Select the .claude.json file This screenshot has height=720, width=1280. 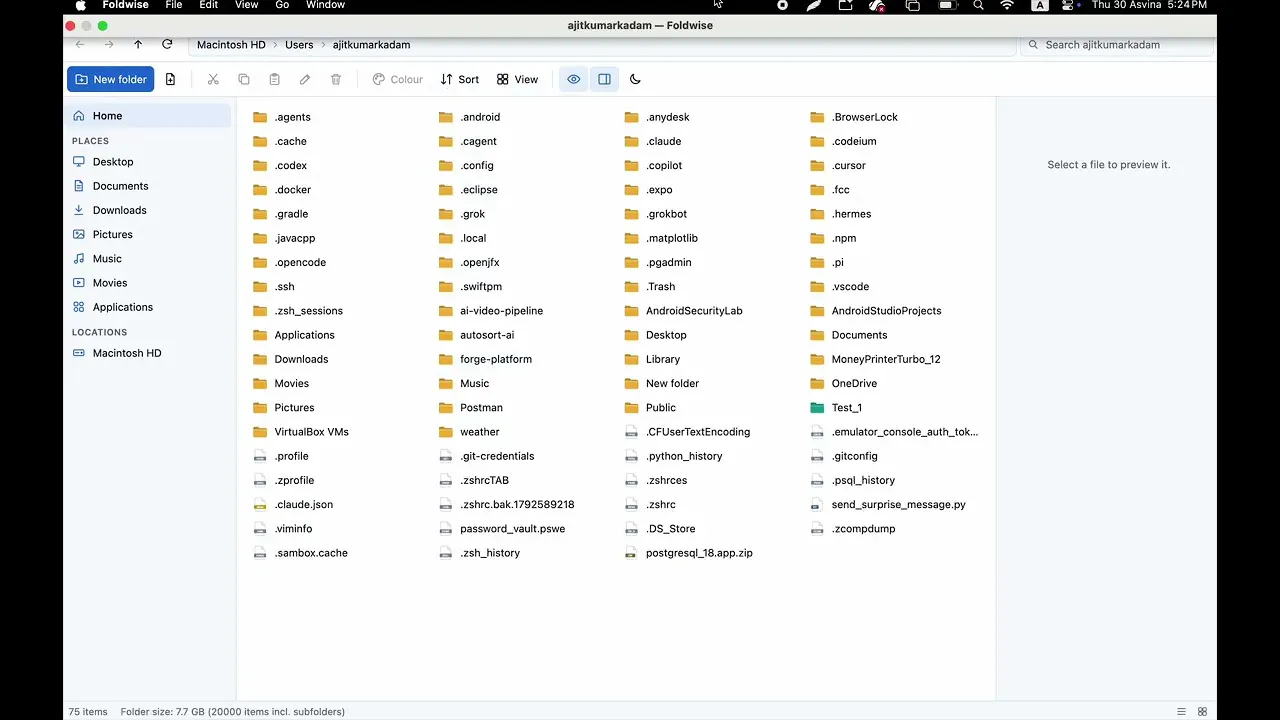pyautogui.click(x=293, y=504)
